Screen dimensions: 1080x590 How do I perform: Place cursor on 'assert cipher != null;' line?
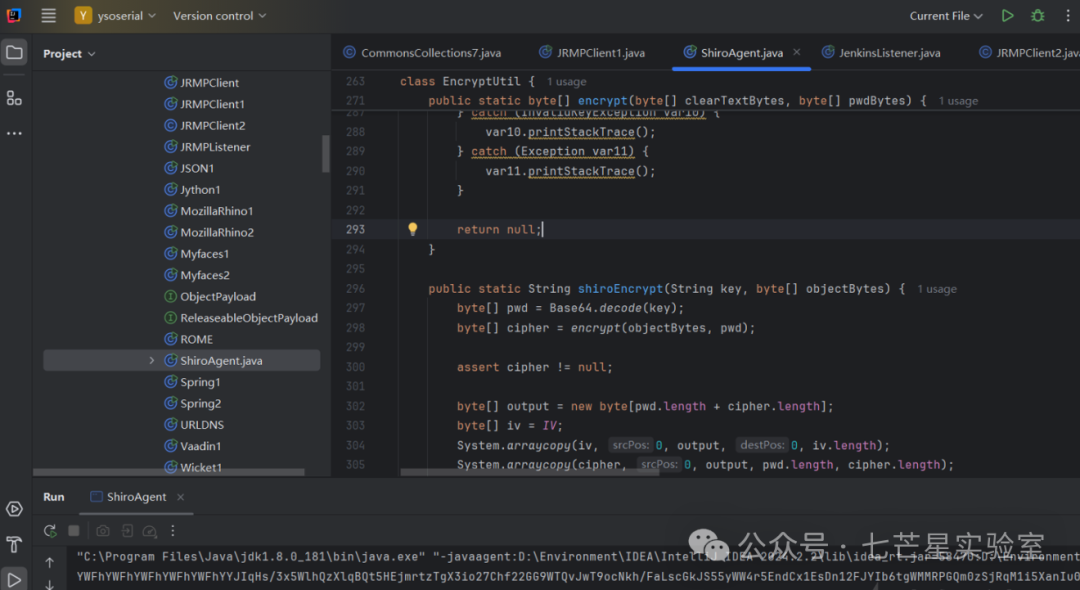[534, 367]
